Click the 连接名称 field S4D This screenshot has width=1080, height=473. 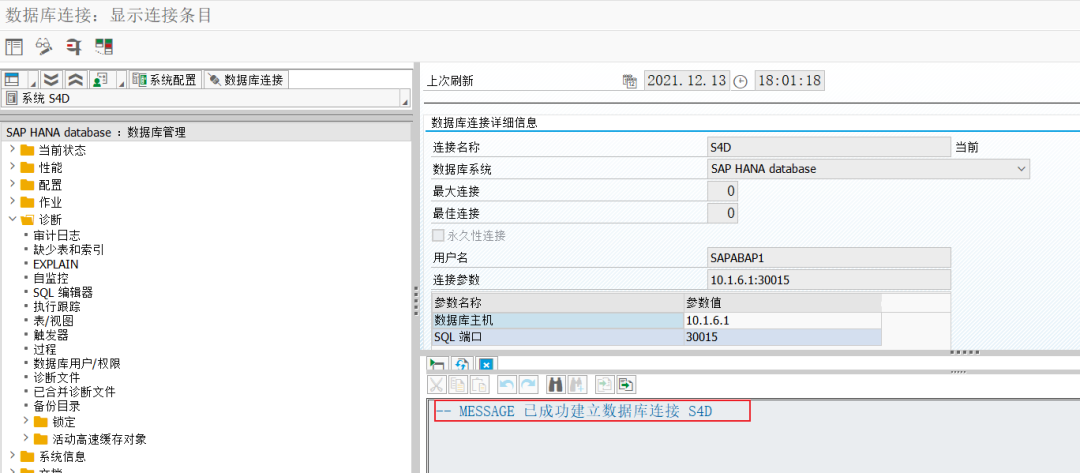pos(829,147)
